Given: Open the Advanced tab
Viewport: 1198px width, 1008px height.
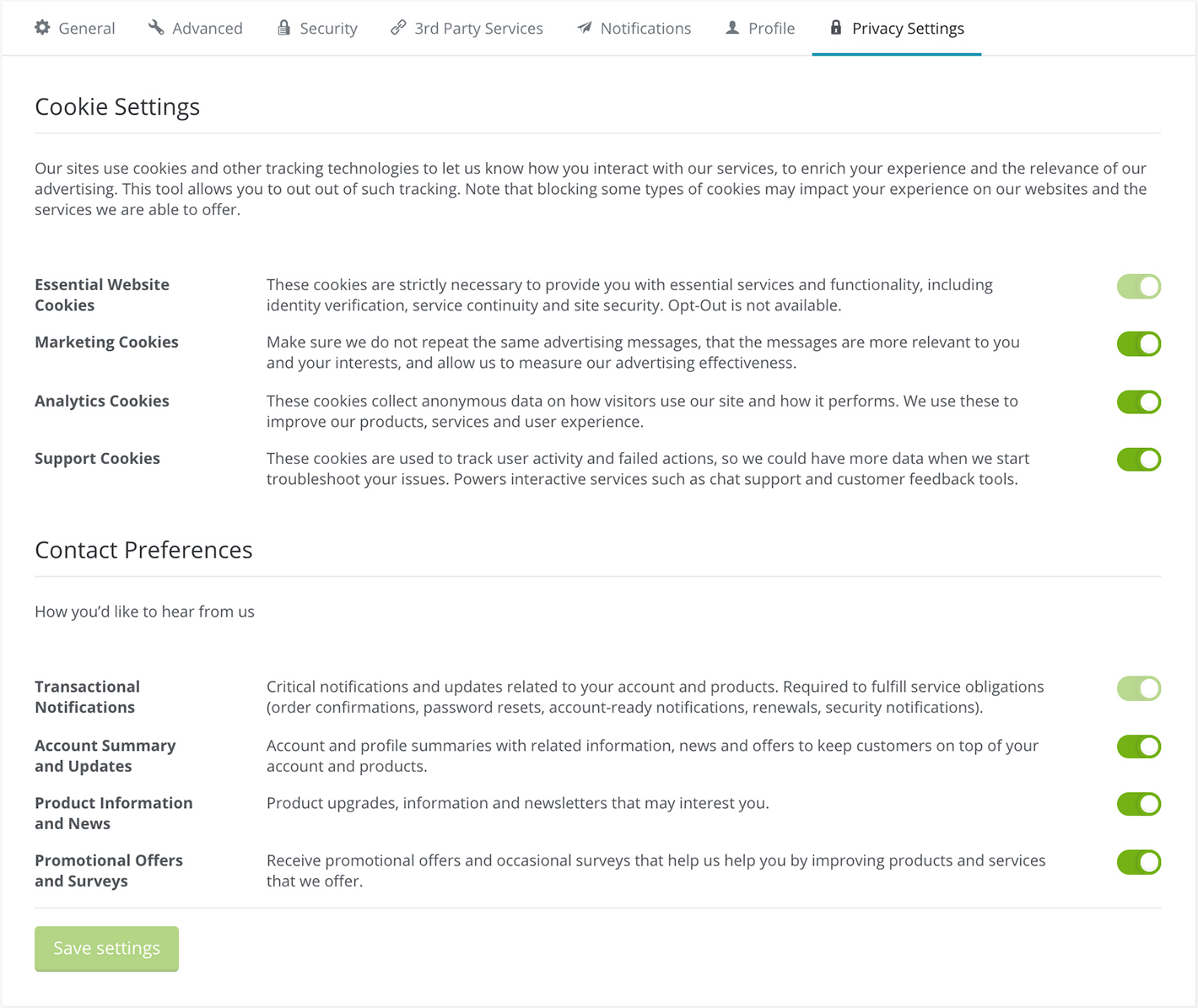Looking at the screenshot, I should [x=207, y=29].
